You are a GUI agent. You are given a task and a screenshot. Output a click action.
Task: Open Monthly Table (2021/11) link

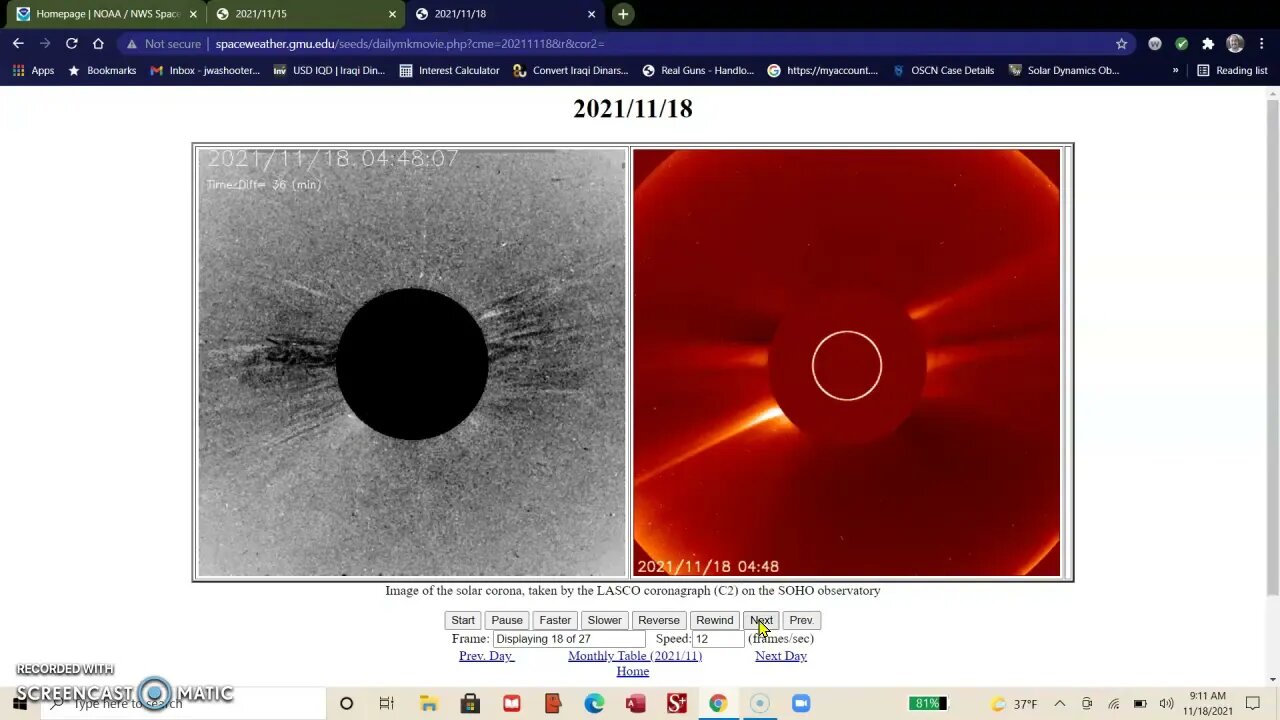635,656
